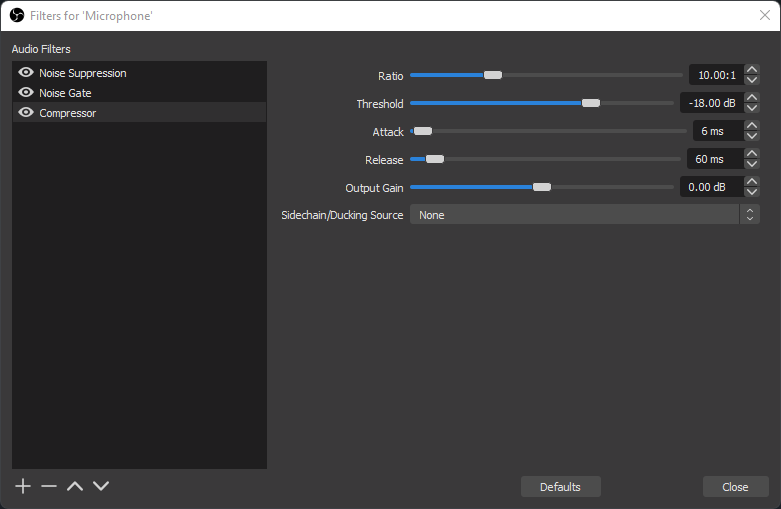Close the filters dialog with Close button
The image size is (781, 509).
(x=735, y=487)
